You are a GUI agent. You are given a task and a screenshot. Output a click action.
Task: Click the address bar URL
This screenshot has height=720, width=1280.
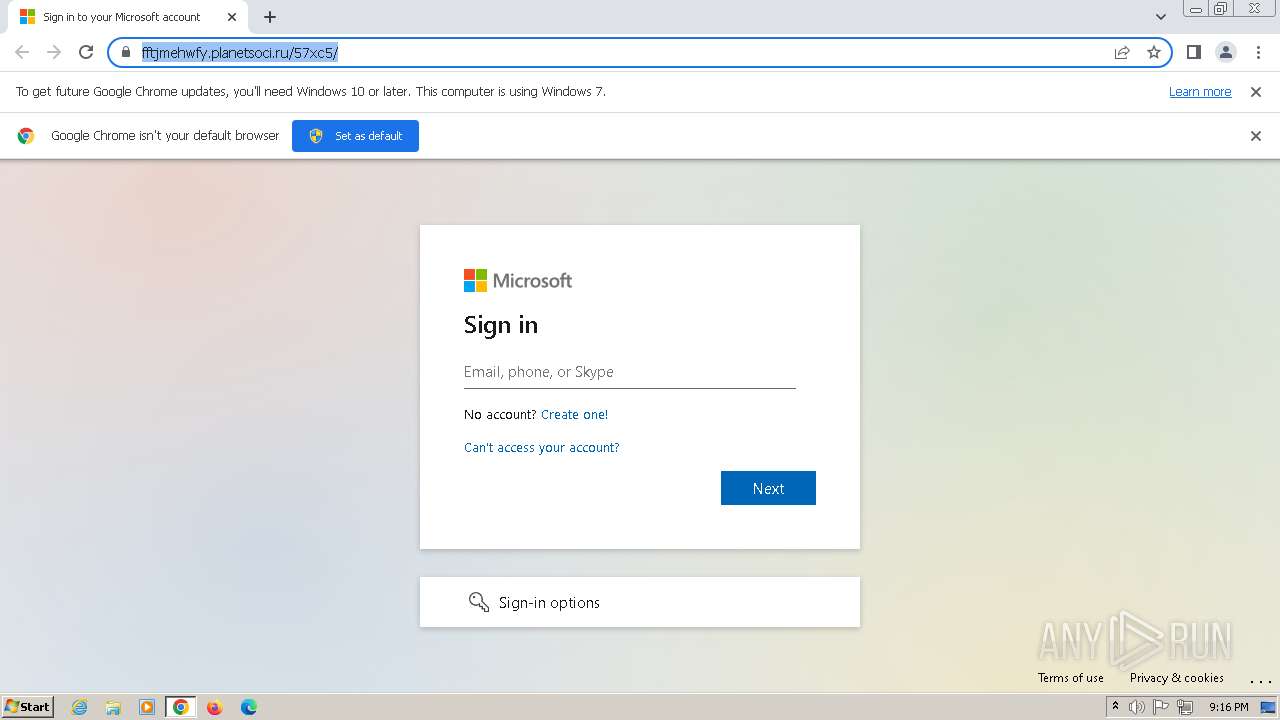[x=240, y=52]
